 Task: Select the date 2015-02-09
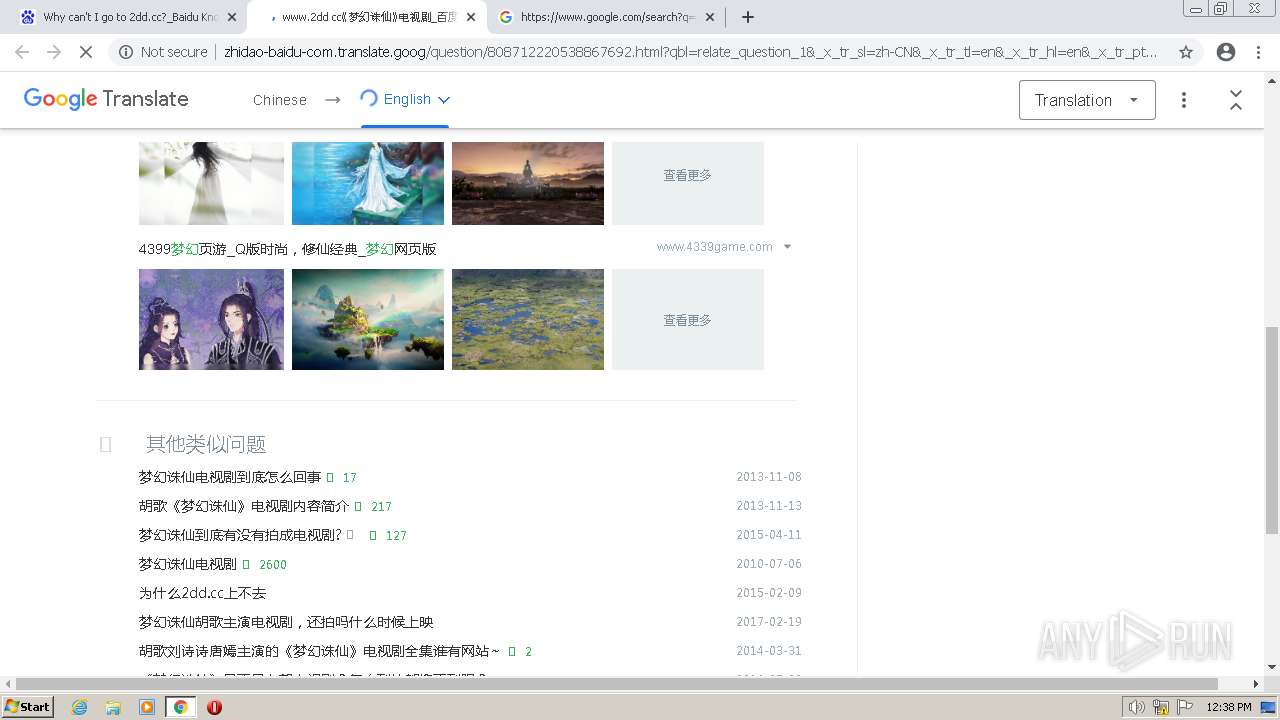click(769, 593)
